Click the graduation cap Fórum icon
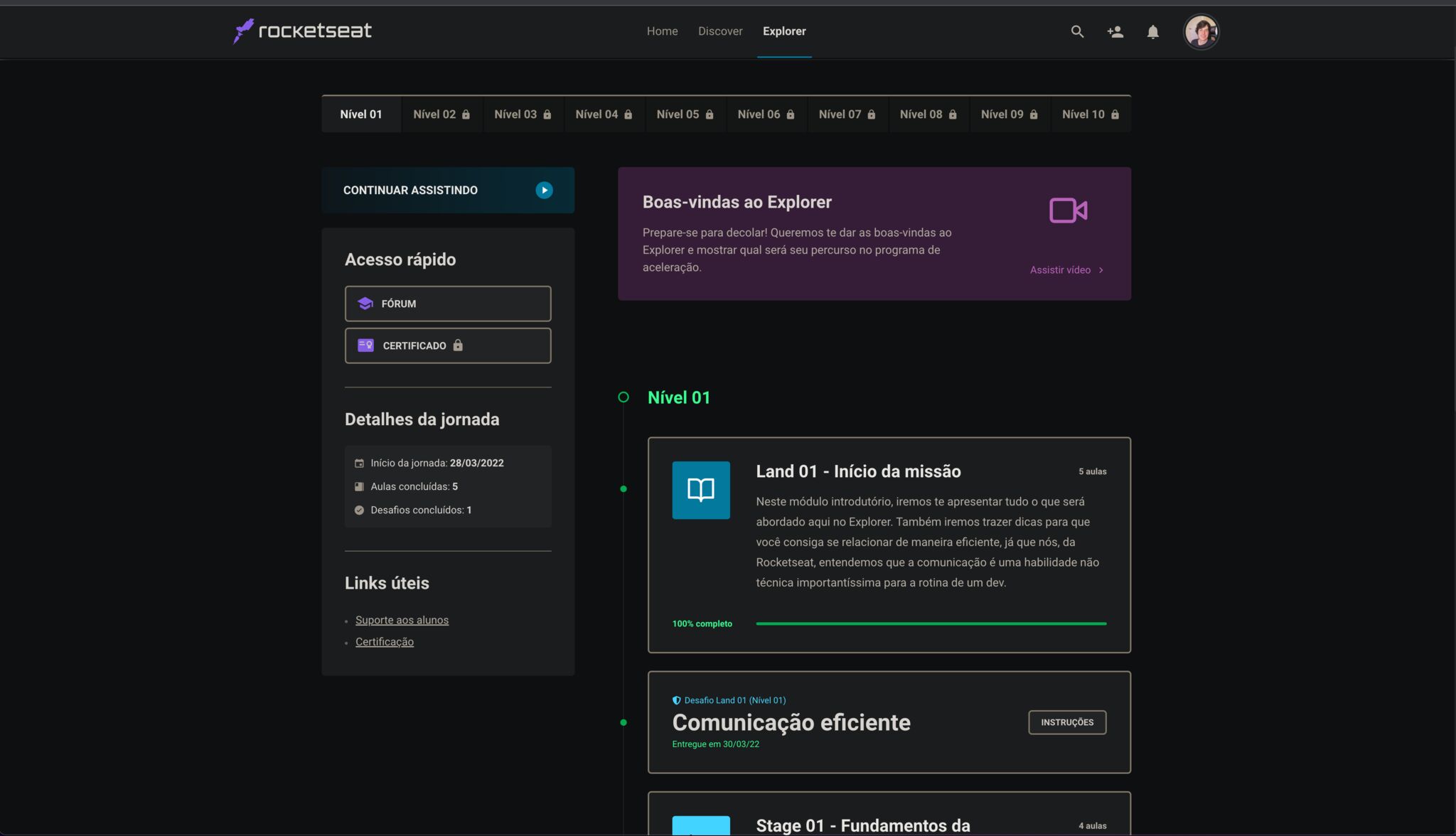Viewport: 1456px width, 836px height. (x=365, y=304)
